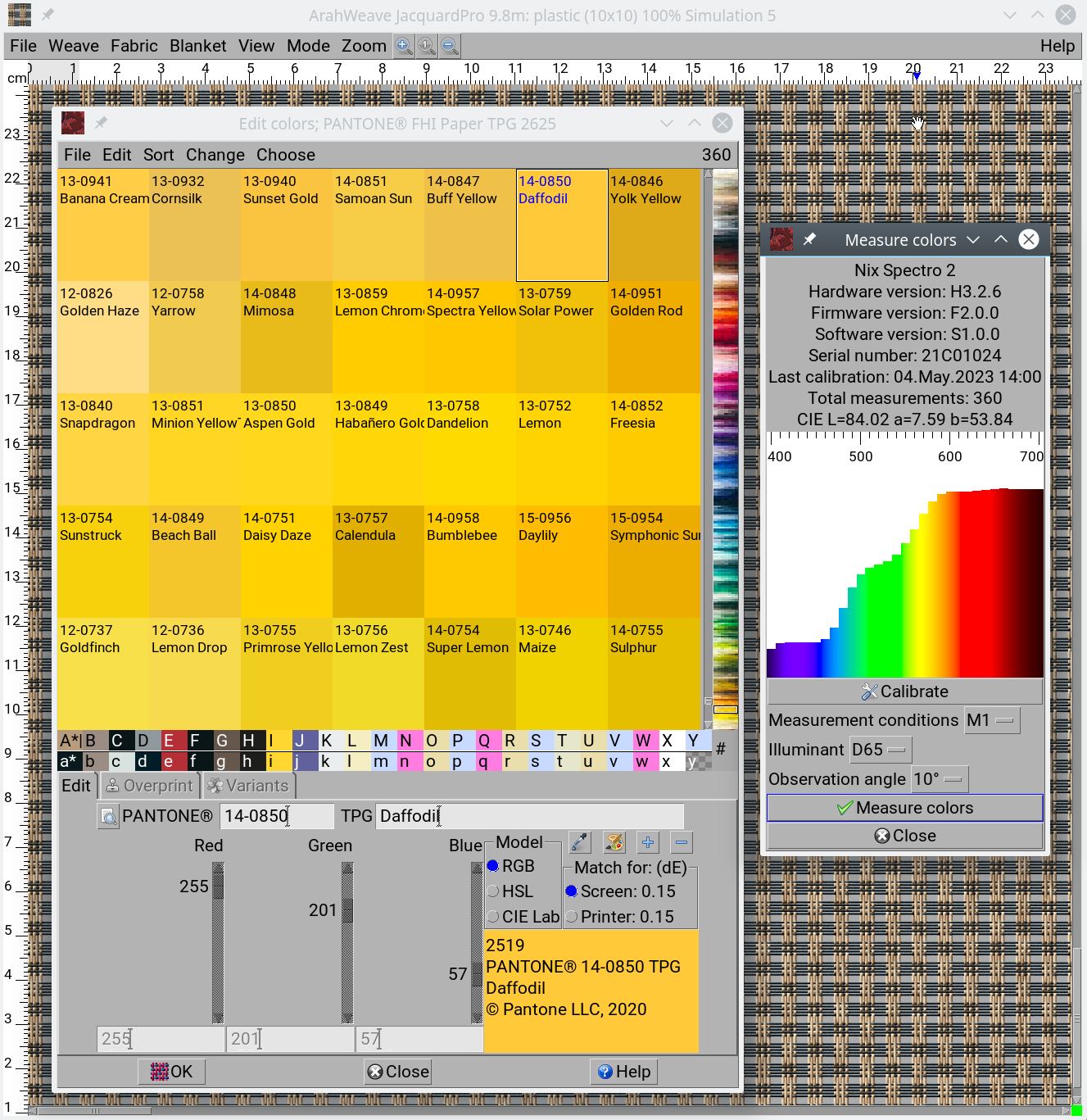Click the Daffodil color preview info box

point(591,991)
